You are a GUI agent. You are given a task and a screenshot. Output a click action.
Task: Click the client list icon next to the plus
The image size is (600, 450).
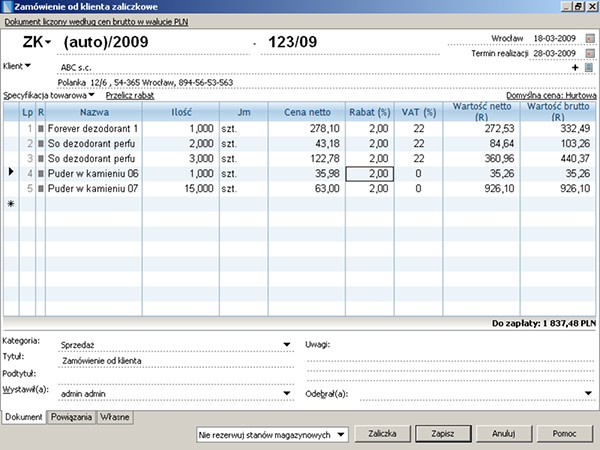(589, 67)
